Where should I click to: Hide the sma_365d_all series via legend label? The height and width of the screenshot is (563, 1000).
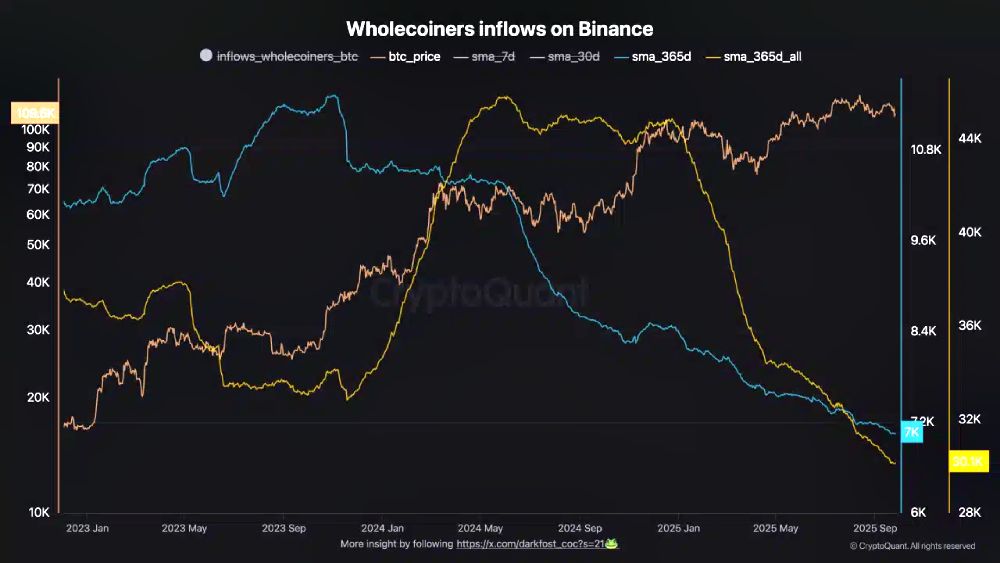(x=762, y=56)
